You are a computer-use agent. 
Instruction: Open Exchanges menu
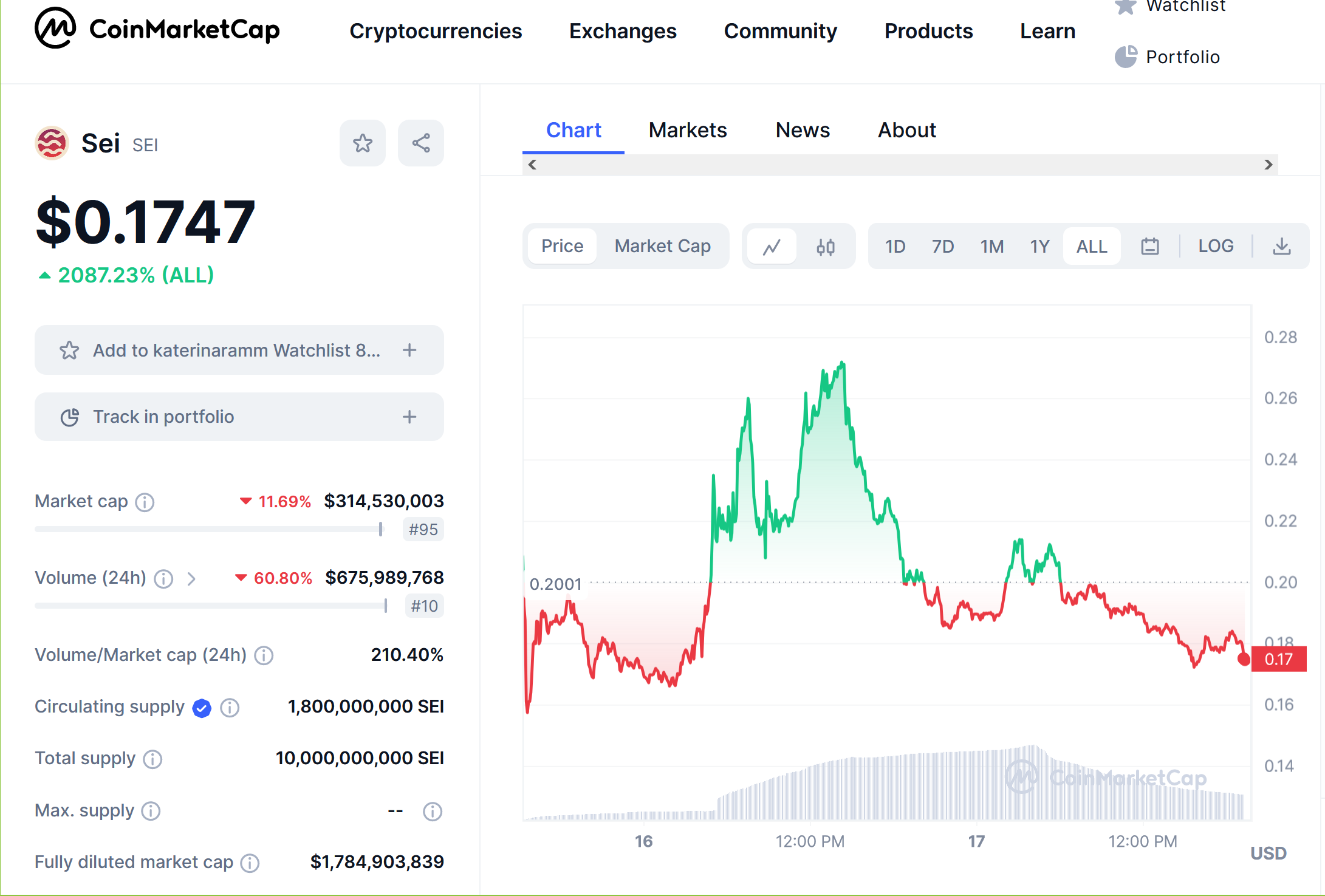pyautogui.click(x=623, y=31)
